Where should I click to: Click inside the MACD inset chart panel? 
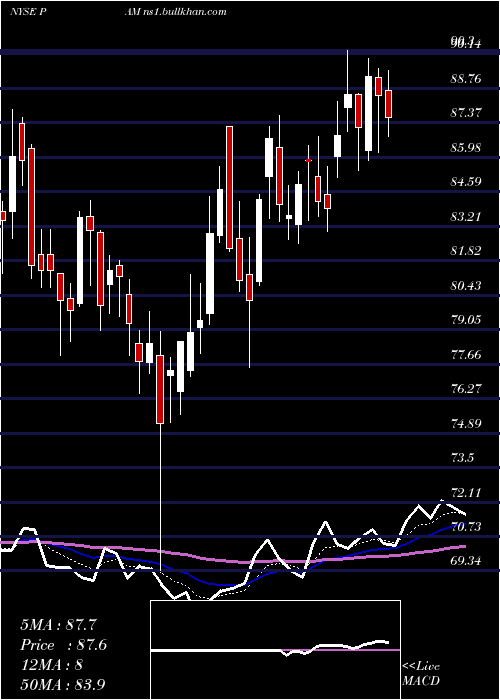tap(275, 650)
